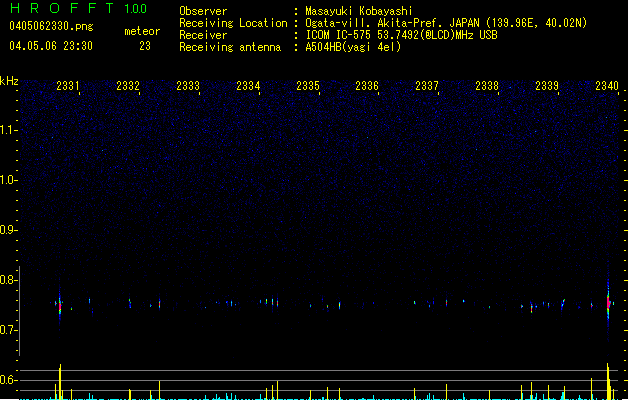629x400 pixels.
Task: Click the date stamp 04.05.06 23:30
Action: [51, 46]
